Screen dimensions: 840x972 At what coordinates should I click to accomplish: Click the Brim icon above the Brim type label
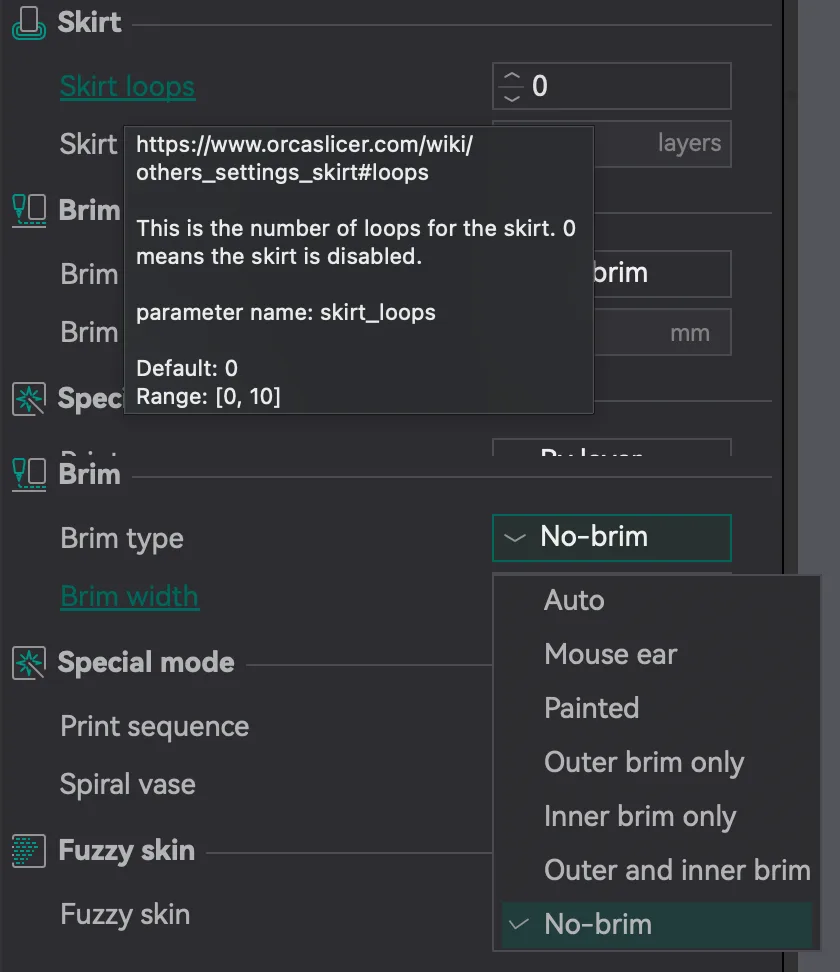[29, 475]
